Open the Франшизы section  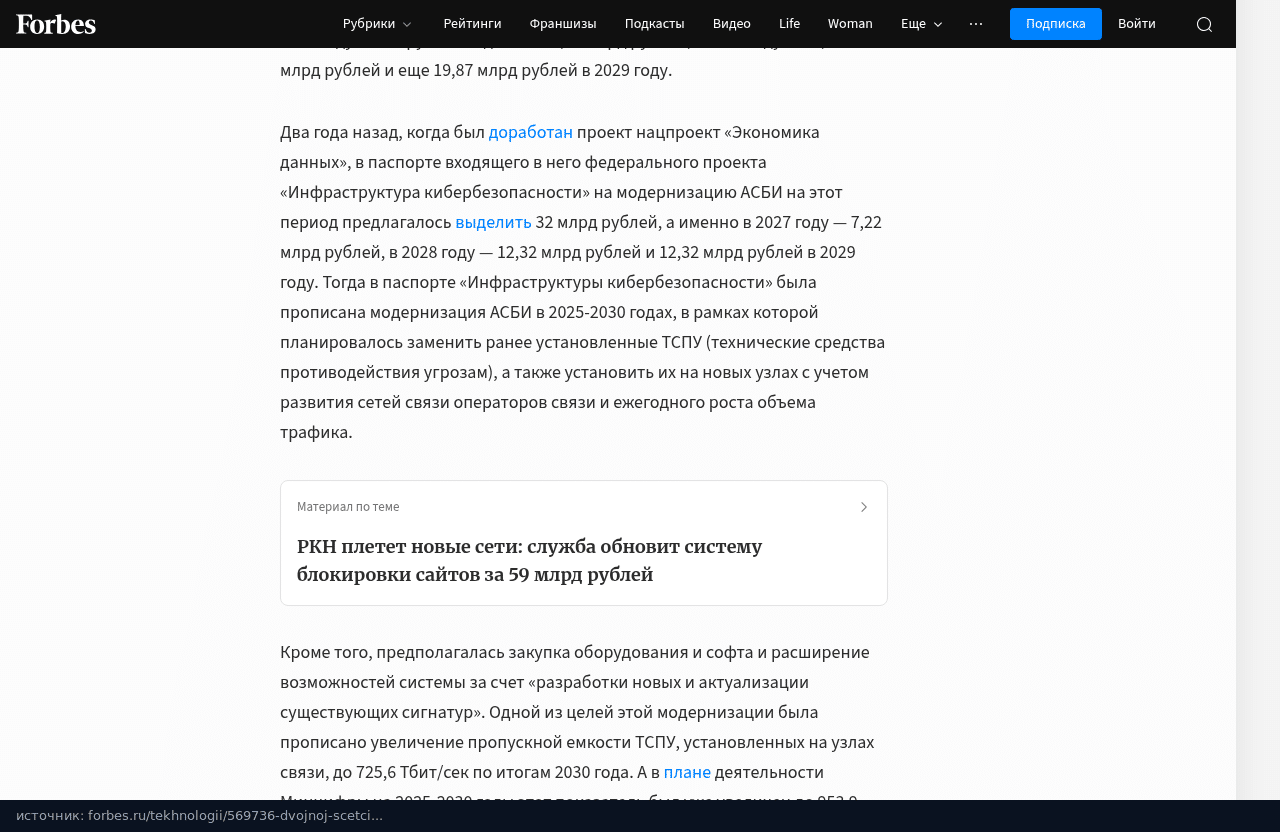point(563,24)
